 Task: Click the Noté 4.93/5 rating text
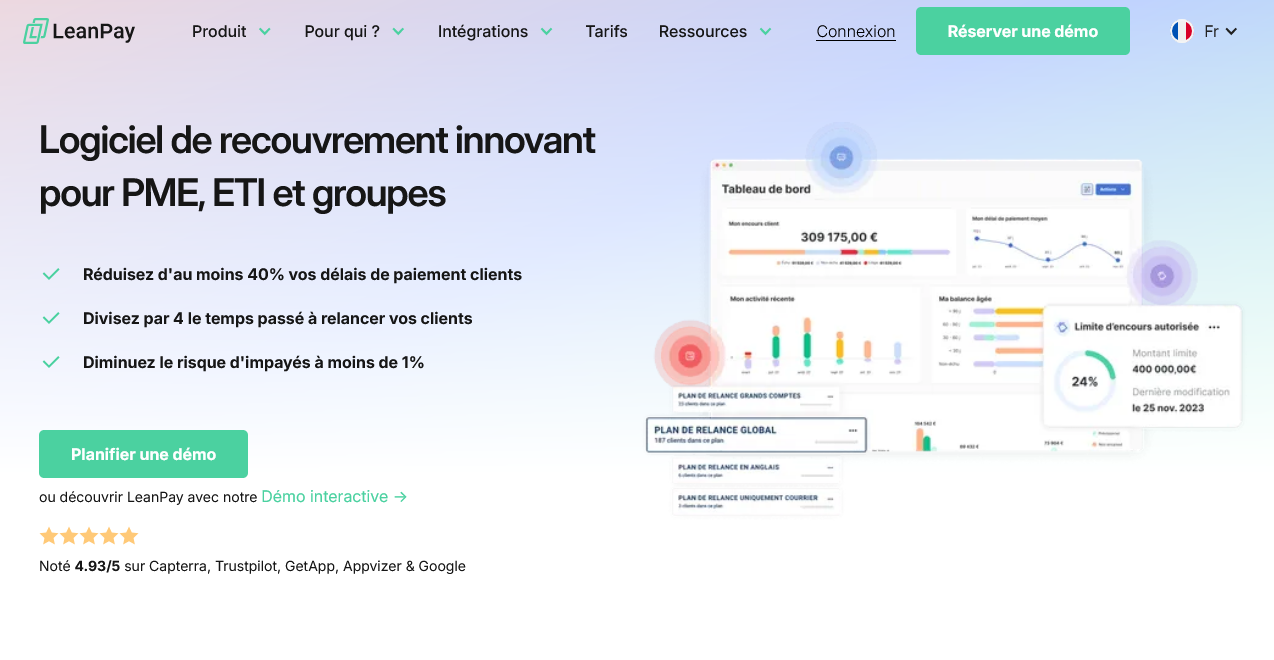click(252, 566)
